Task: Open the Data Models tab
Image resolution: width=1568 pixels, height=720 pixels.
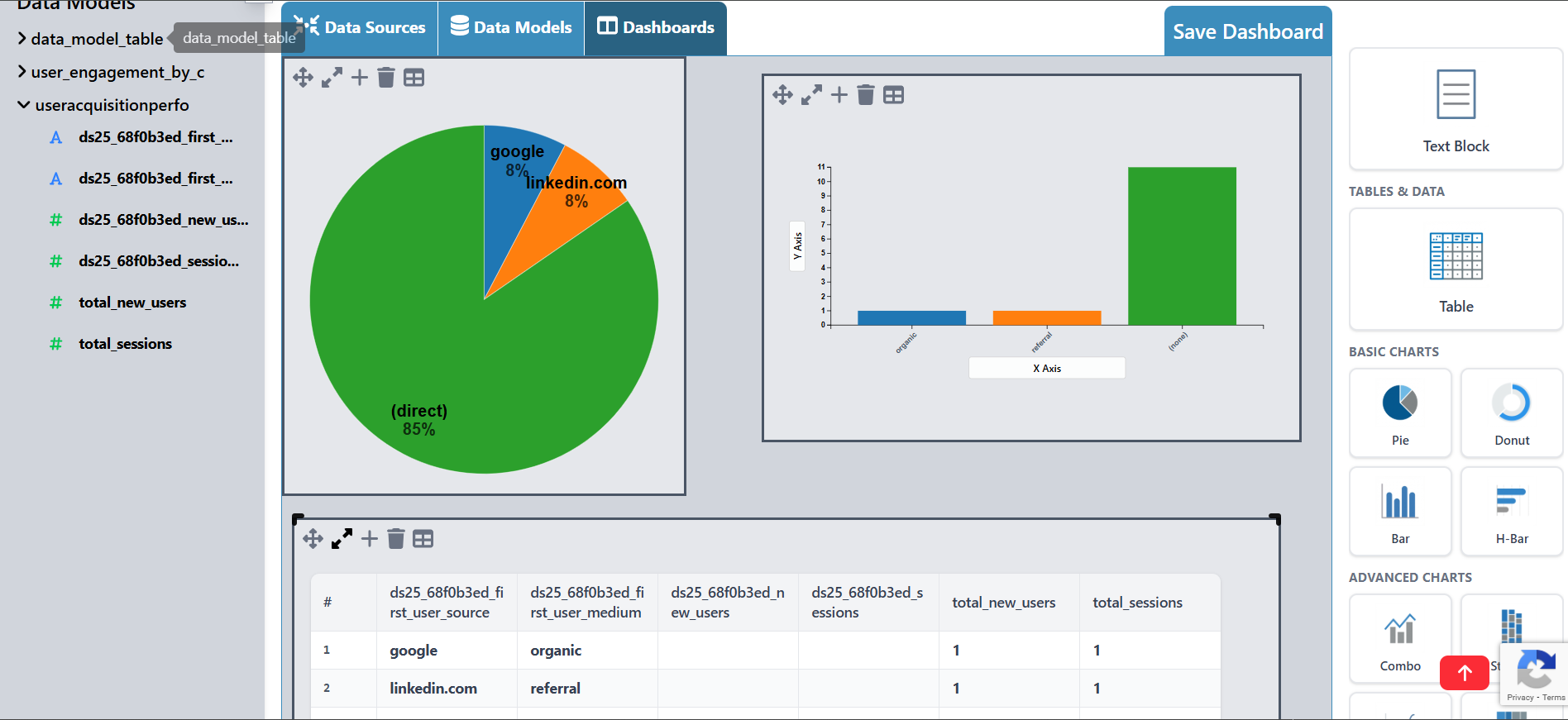Action: click(511, 28)
